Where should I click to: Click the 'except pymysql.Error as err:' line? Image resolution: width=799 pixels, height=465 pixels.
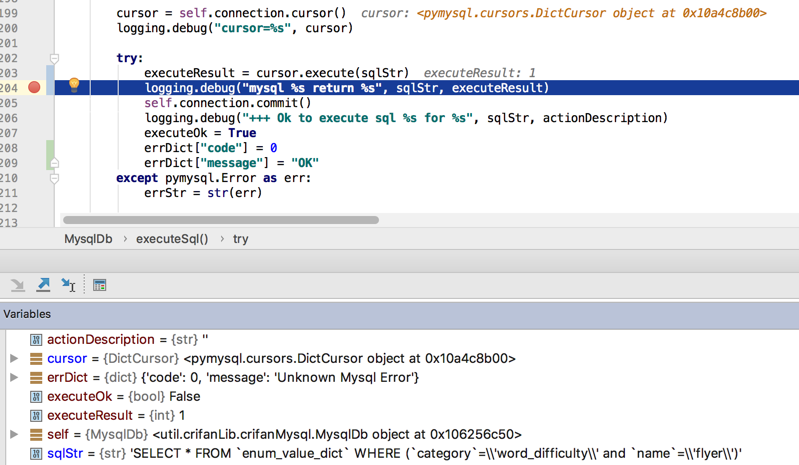pyautogui.click(x=214, y=178)
